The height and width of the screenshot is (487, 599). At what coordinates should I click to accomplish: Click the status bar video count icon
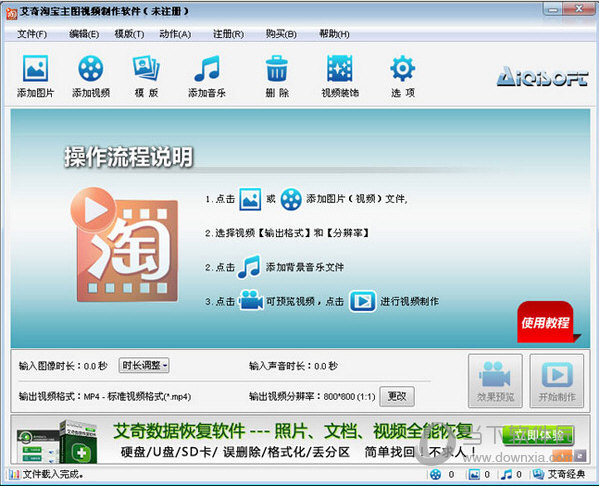point(435,475)
